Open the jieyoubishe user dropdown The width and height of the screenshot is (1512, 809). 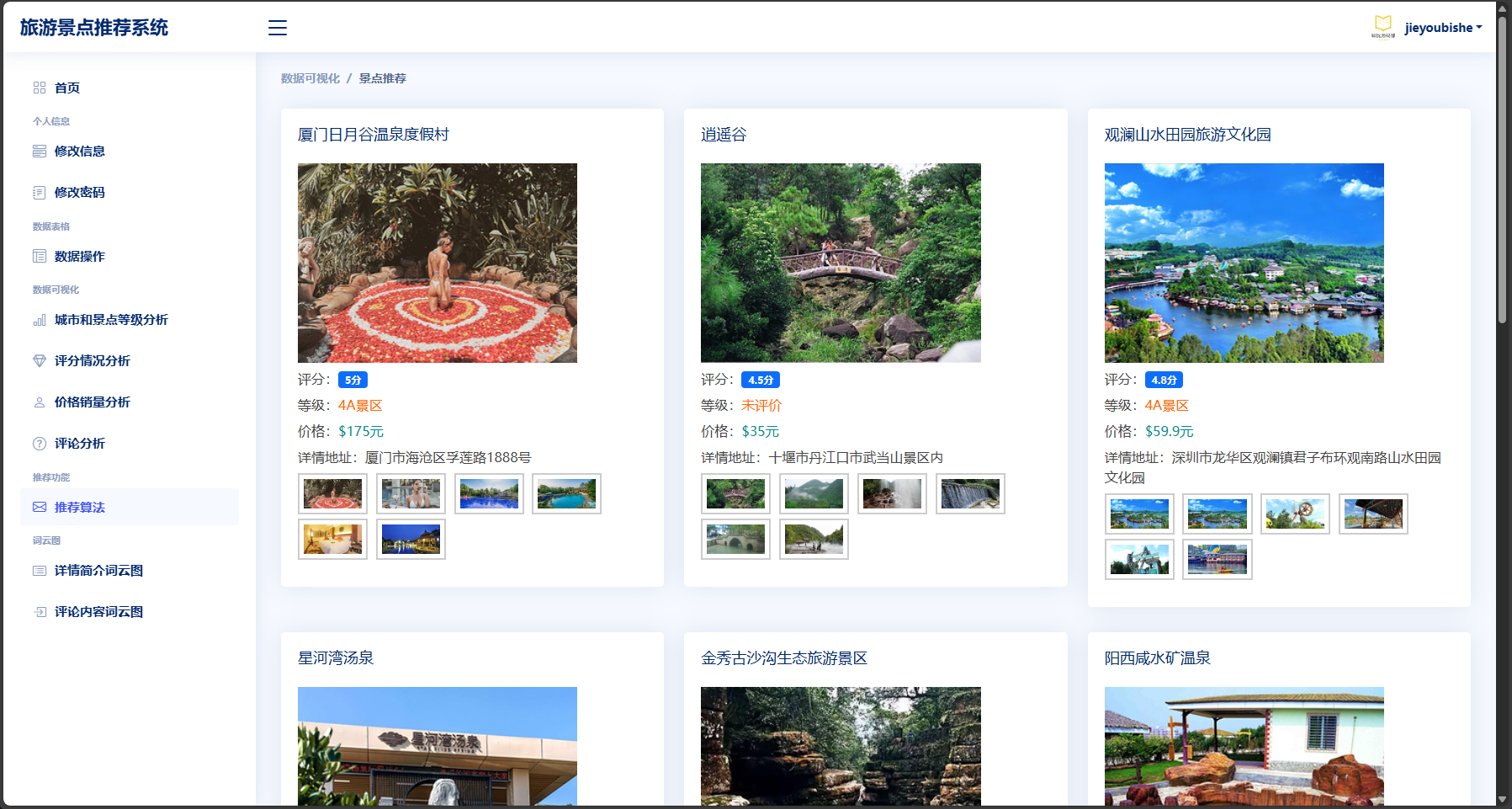[x=1443, y=28]
